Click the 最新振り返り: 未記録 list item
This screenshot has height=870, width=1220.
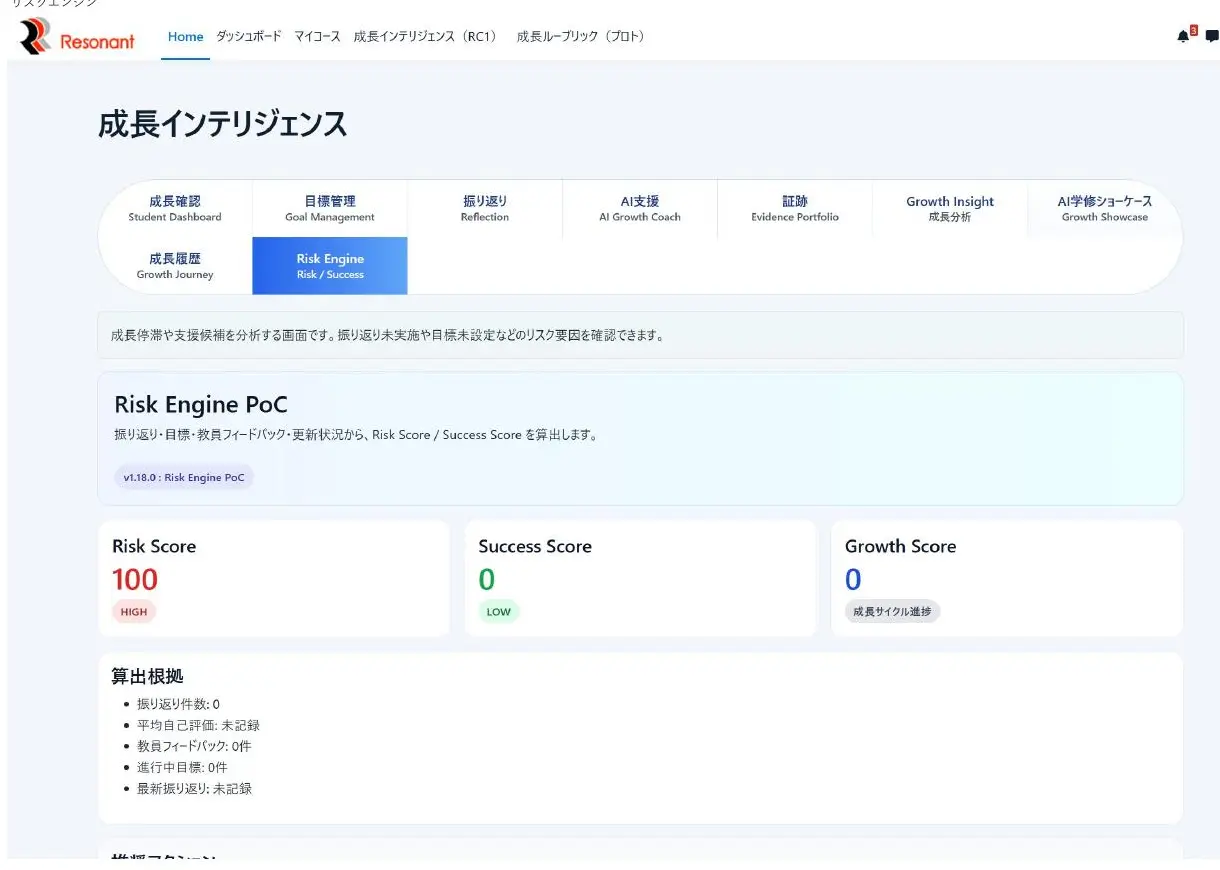point(194,788)
